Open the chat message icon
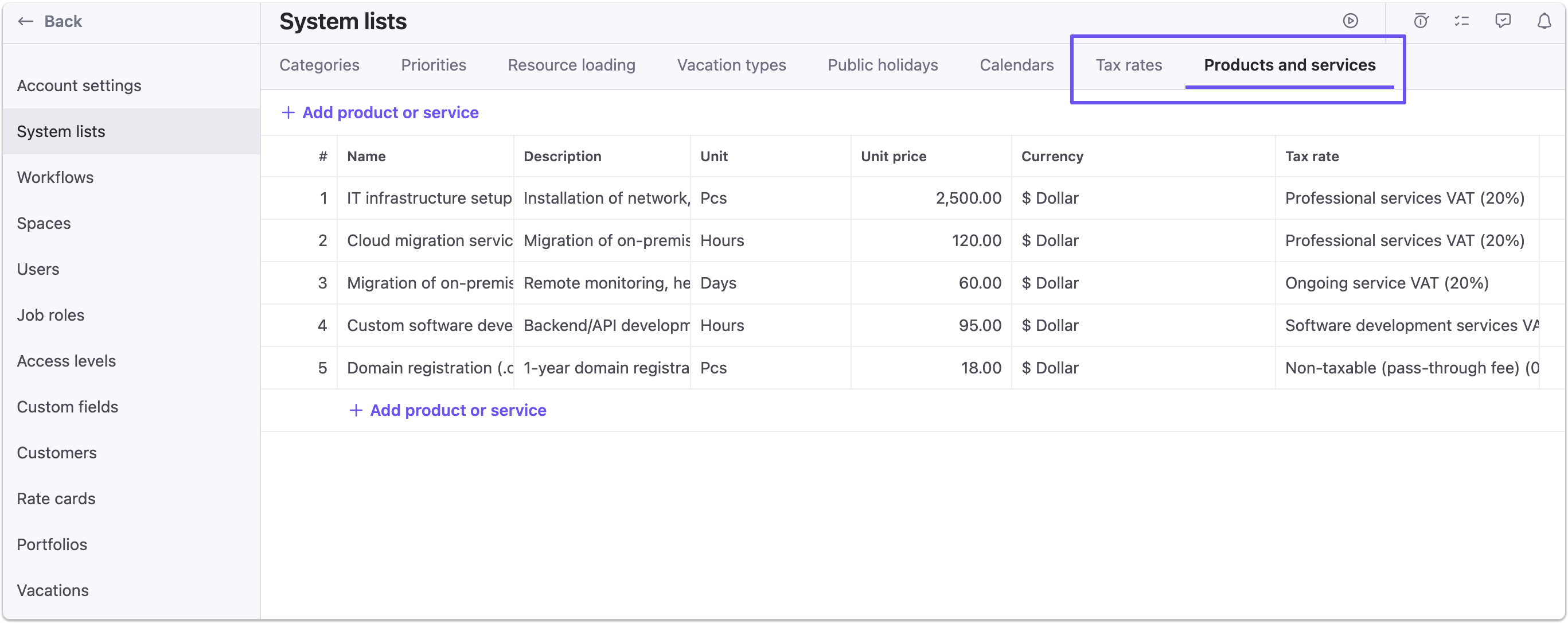 (x=1502, y=21)
